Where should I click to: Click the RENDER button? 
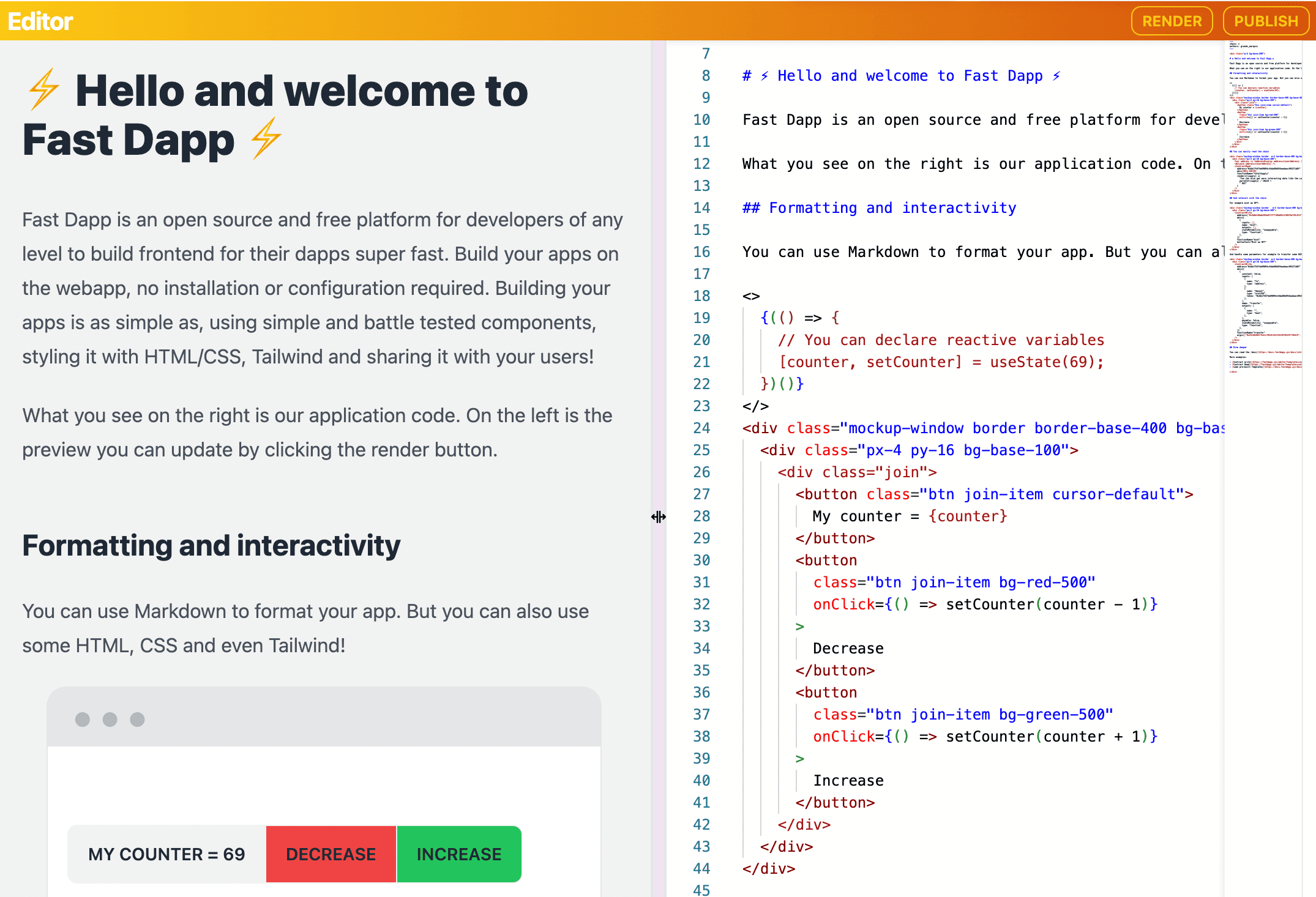1172,21
